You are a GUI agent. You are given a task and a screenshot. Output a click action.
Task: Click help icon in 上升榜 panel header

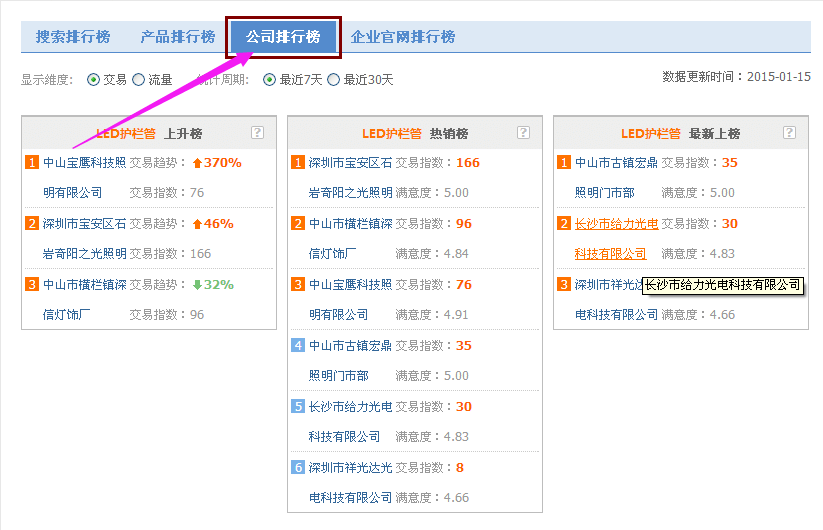(x=257, y=133)
